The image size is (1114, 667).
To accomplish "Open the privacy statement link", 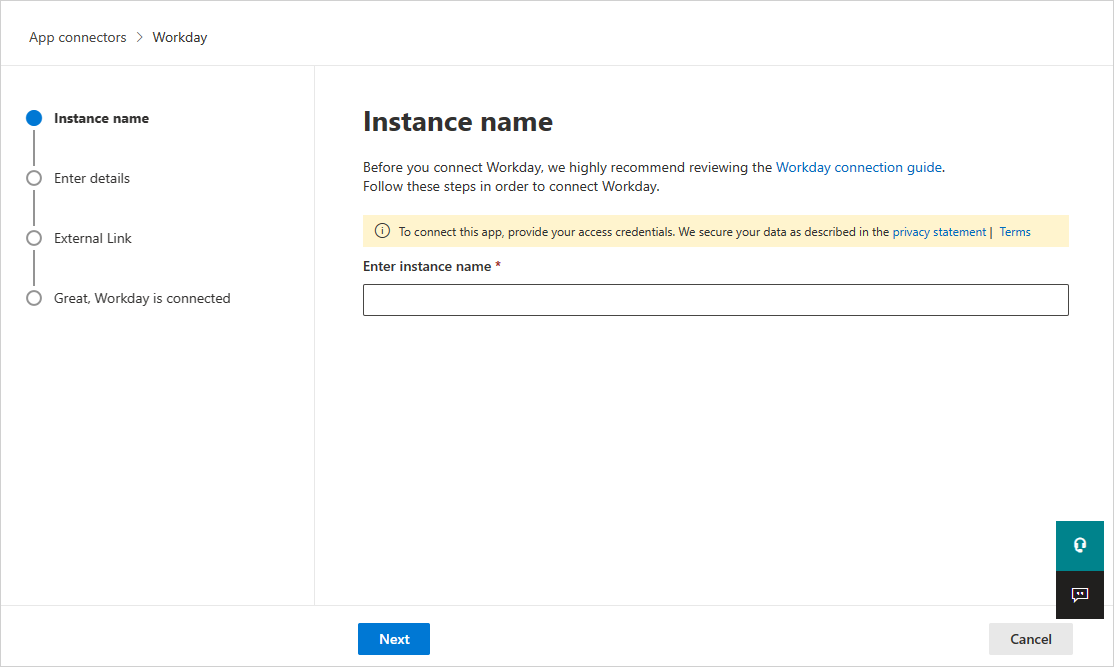I will coord(938,231).
